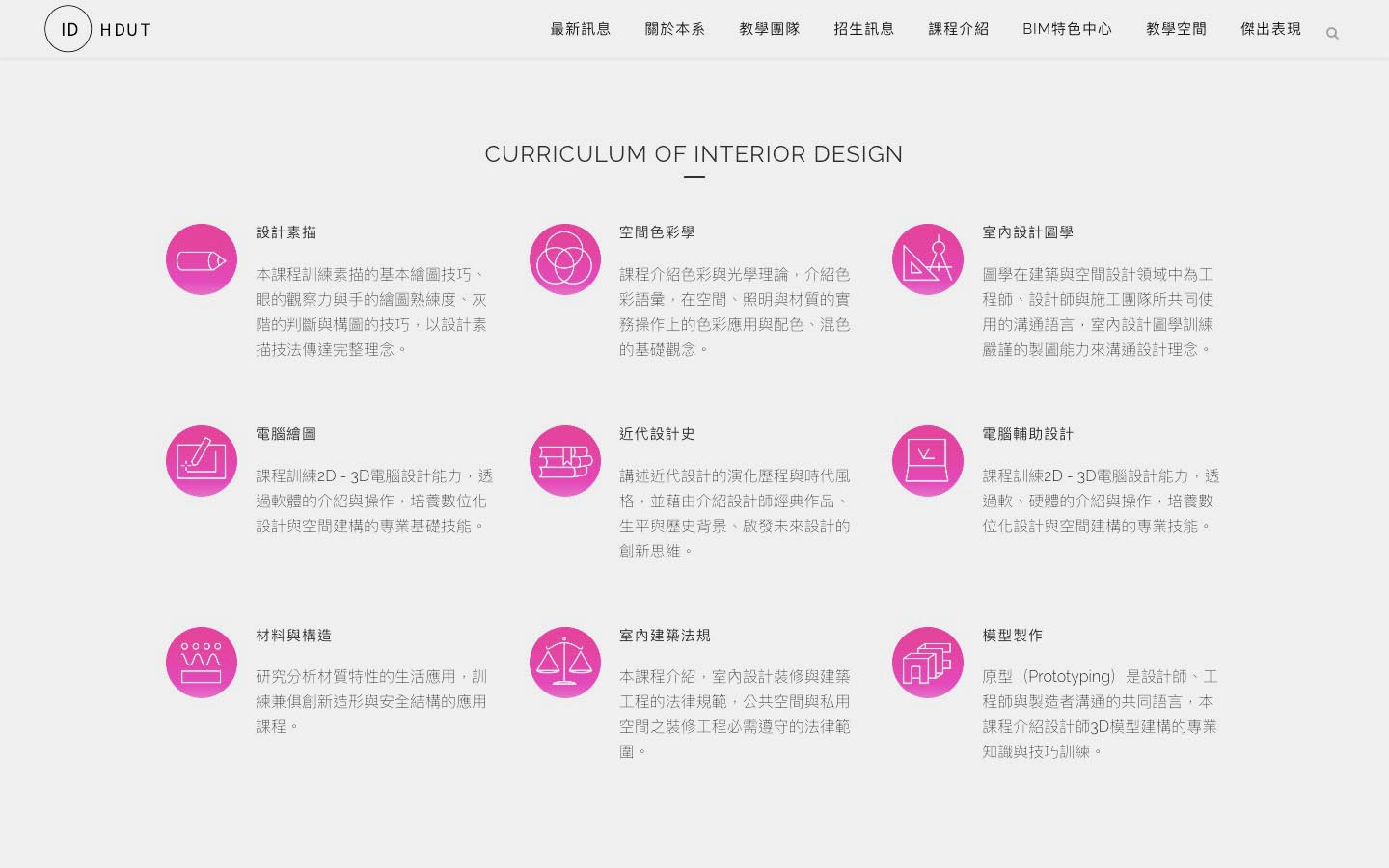The height and width of the screenshot is (868, 1389).
Task: Click the balance scales icon for 室內建築法規
Action: coord(564,663)
